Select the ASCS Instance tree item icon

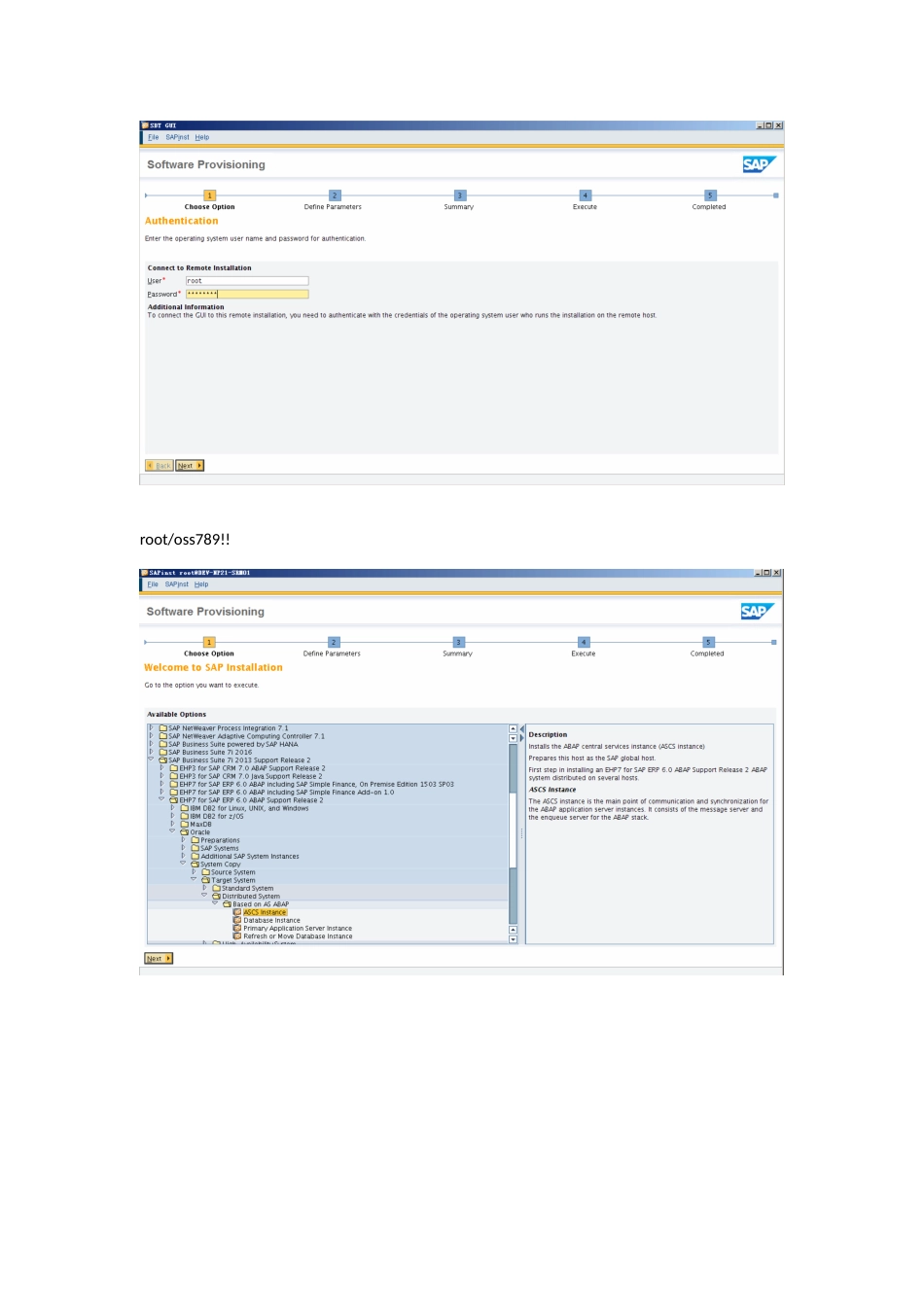[237, 912]
